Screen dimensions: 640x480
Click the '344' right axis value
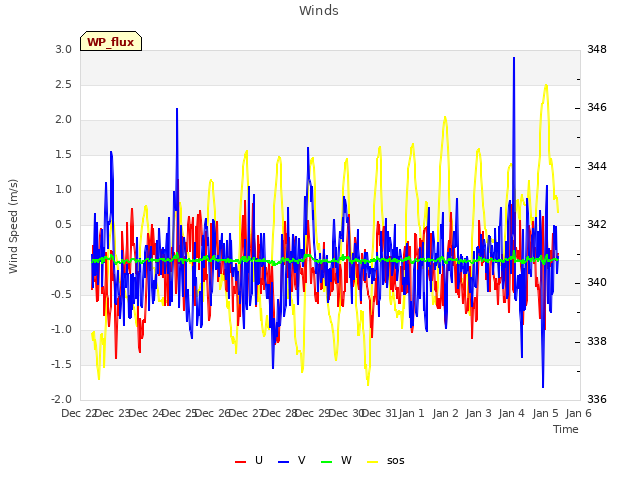coord(597,167)
